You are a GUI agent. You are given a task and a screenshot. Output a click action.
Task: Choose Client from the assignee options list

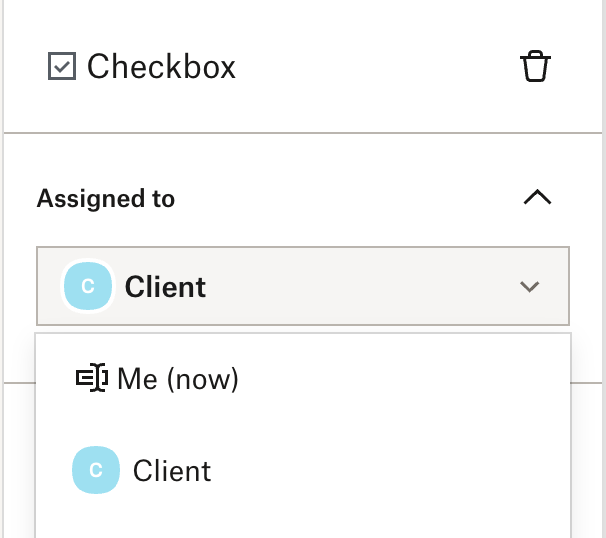(303, 470)
